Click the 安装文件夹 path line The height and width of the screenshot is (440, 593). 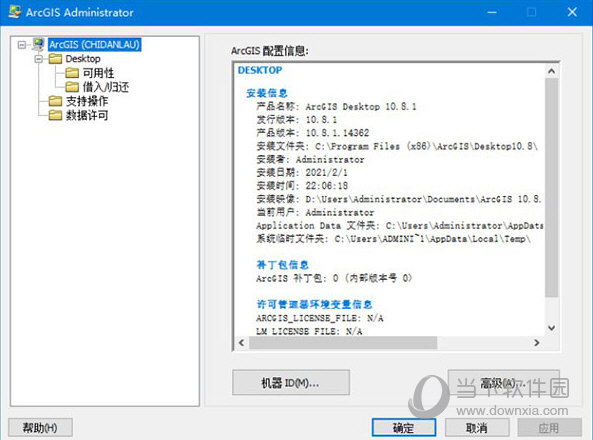tap(397, 146)
